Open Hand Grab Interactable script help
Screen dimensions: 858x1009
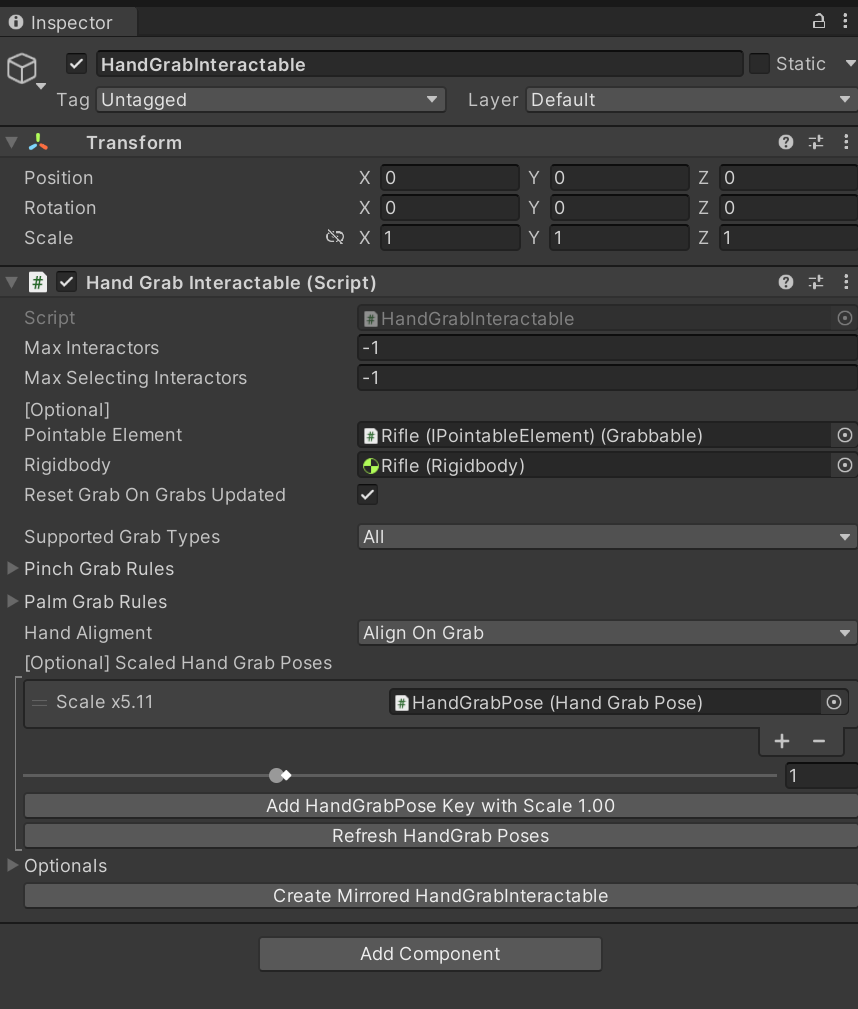785,282
